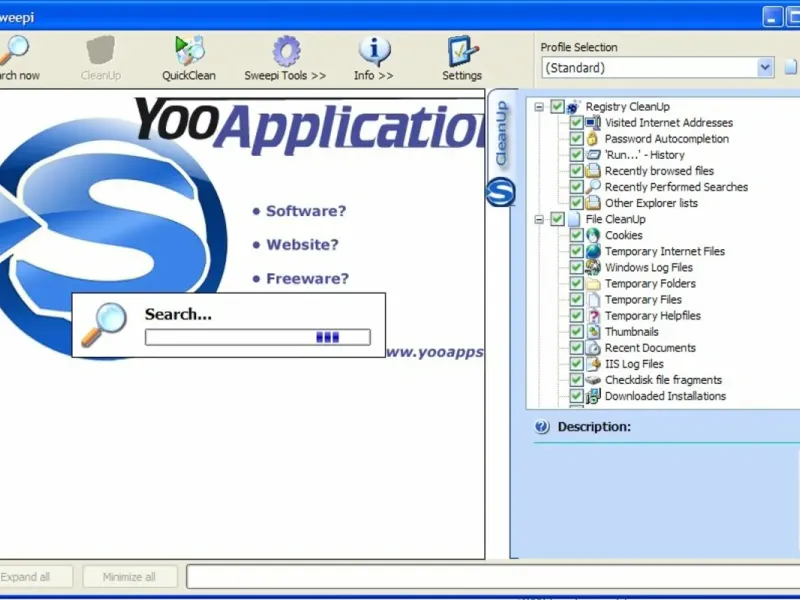800x600 pixels.
Task: Click the File CleanUp page icon
Action: coord(574,219)
